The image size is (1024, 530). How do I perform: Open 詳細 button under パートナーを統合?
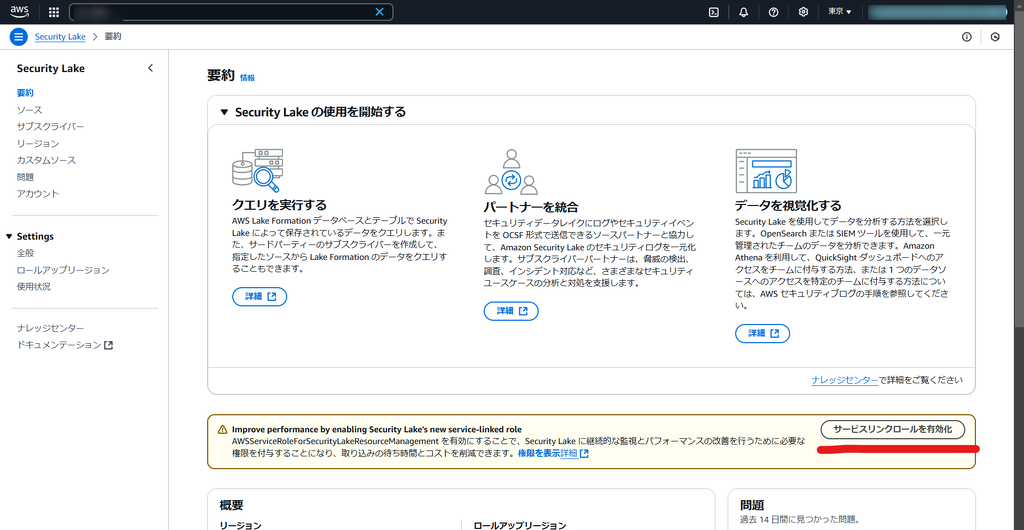click(x=511, y=311)
